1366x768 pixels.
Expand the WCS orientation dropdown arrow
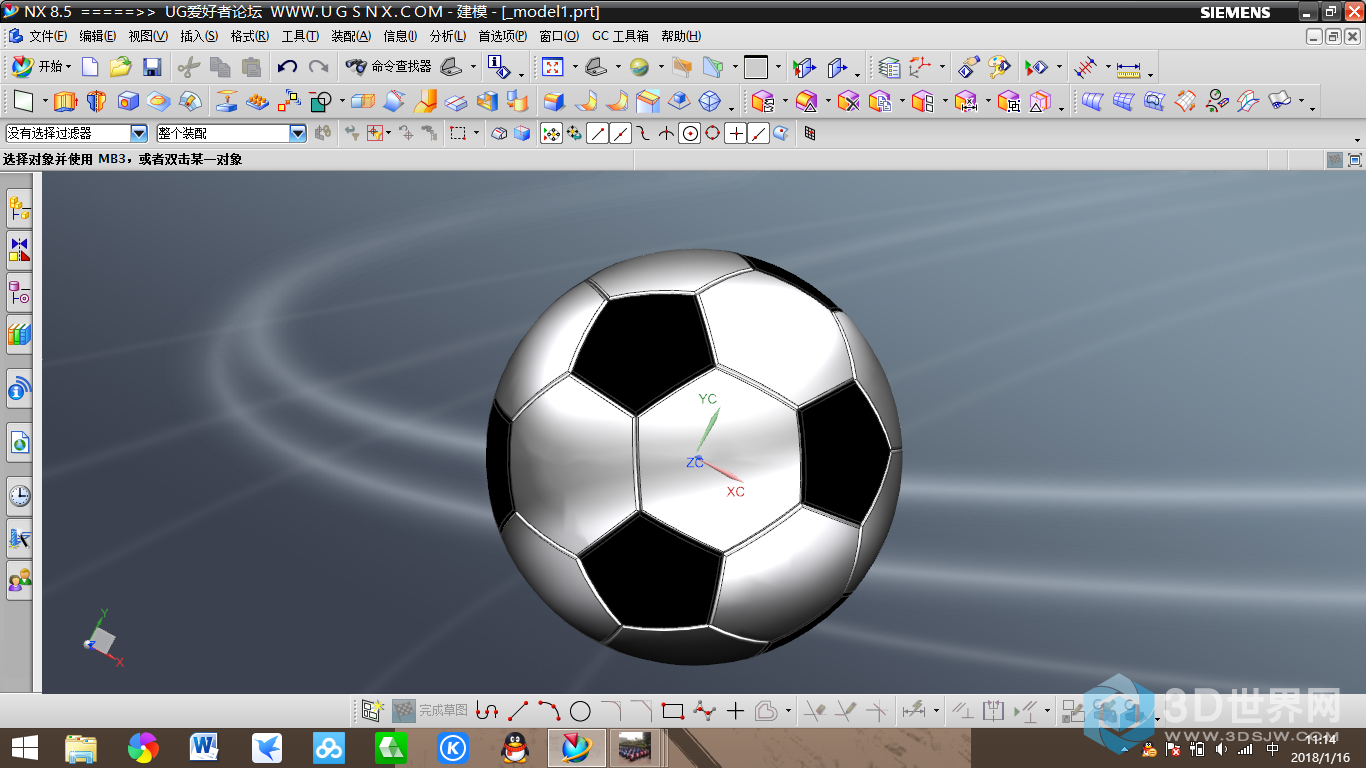point(943,67)
